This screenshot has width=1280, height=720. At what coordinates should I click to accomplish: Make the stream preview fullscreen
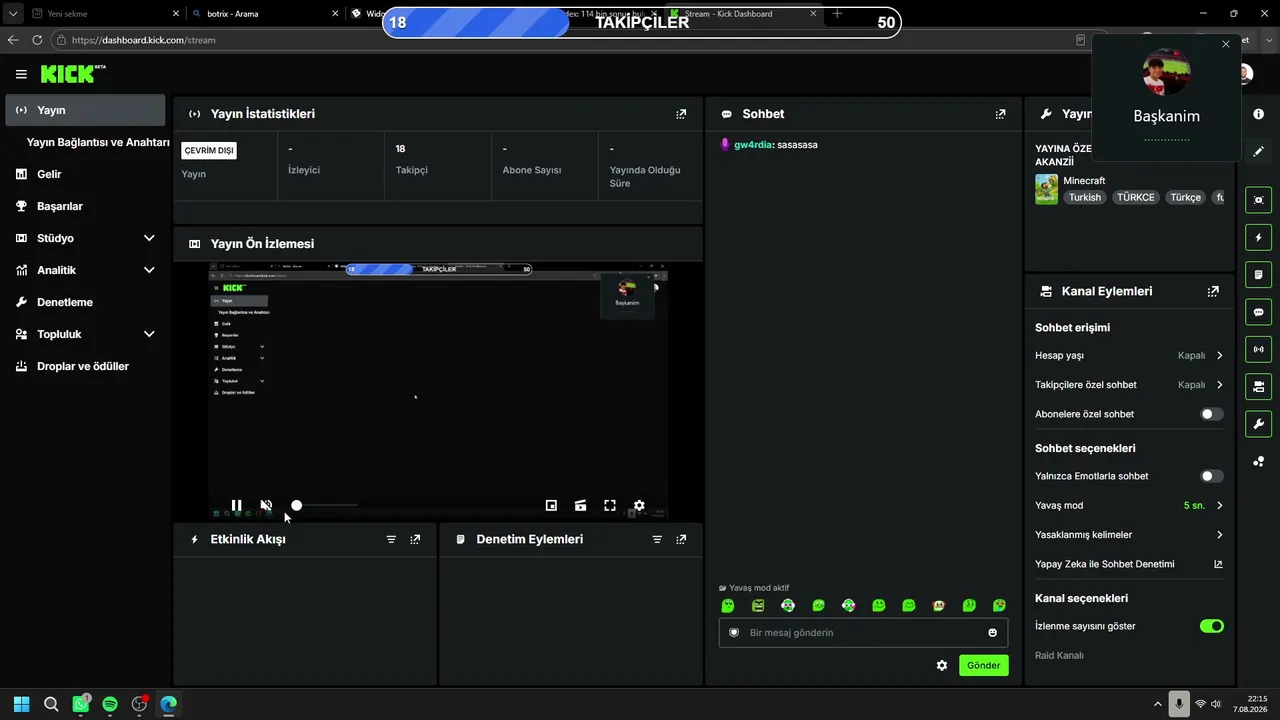click(x=610, y=506)
